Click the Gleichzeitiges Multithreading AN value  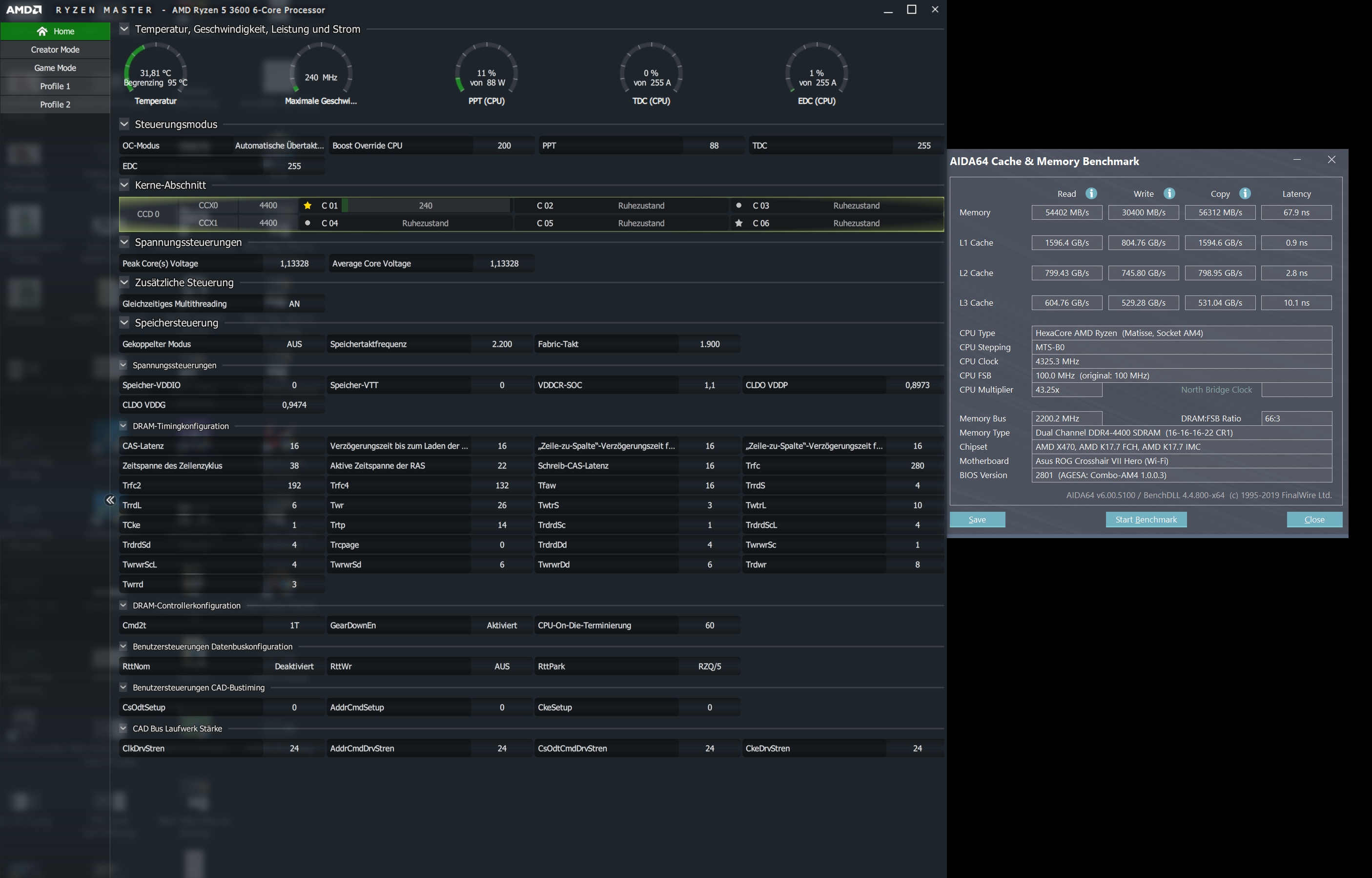coord(294,304)
